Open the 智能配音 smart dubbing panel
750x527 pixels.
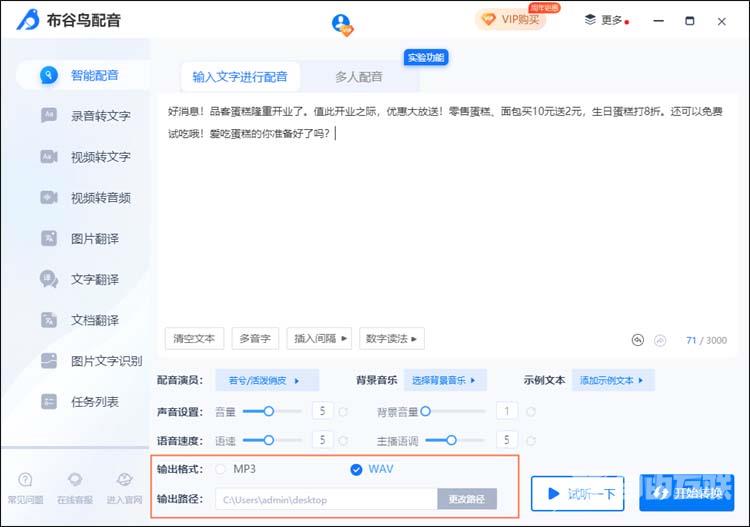point(82,75)
